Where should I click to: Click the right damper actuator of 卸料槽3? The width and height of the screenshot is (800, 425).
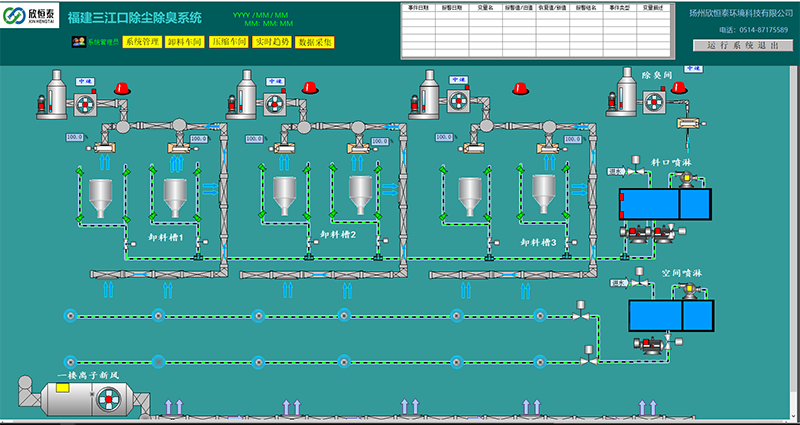[551, 148]
